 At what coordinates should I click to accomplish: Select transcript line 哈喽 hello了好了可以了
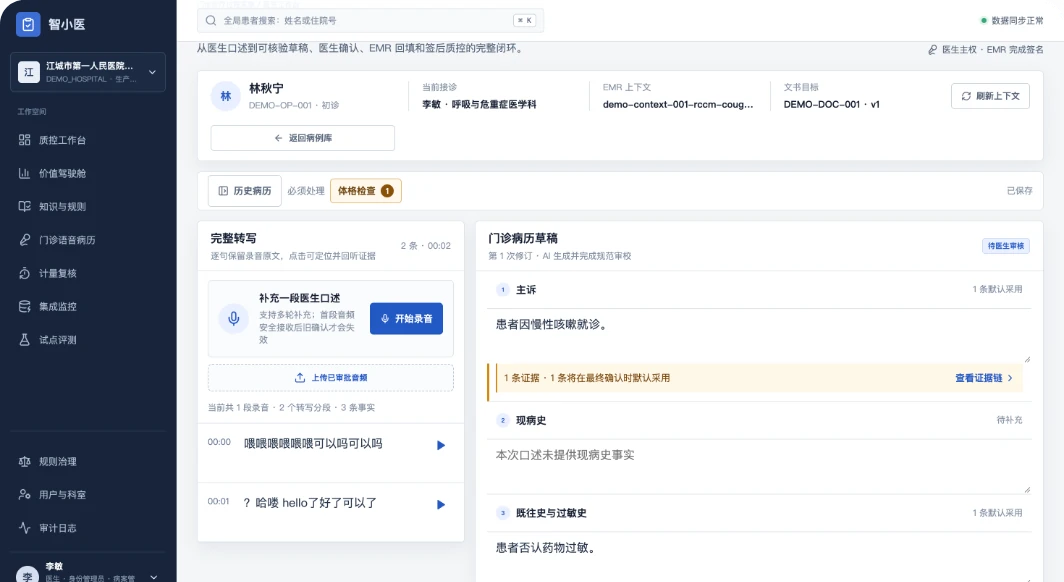(309, 503)
